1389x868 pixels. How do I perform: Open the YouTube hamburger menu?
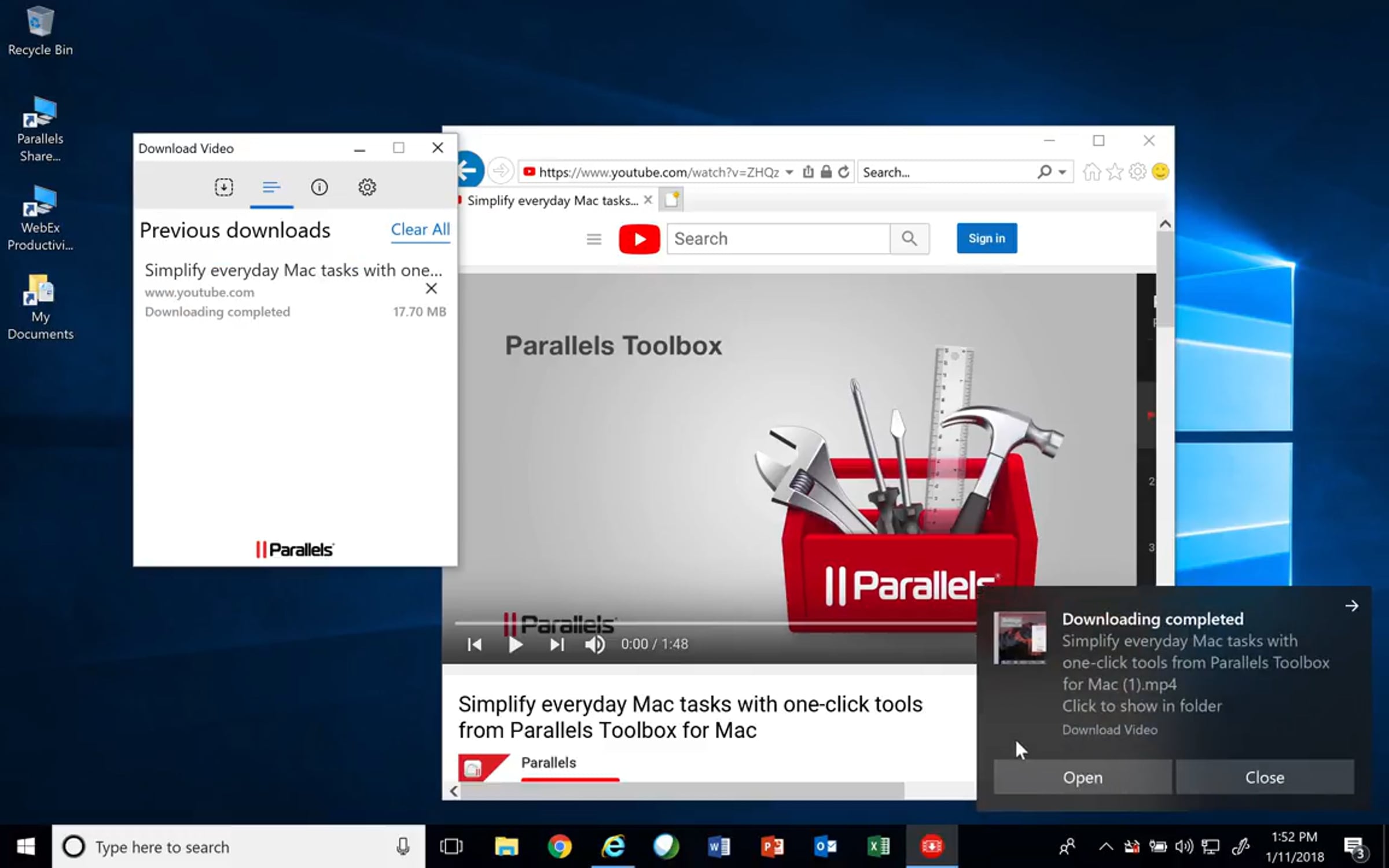click(594, 239)
